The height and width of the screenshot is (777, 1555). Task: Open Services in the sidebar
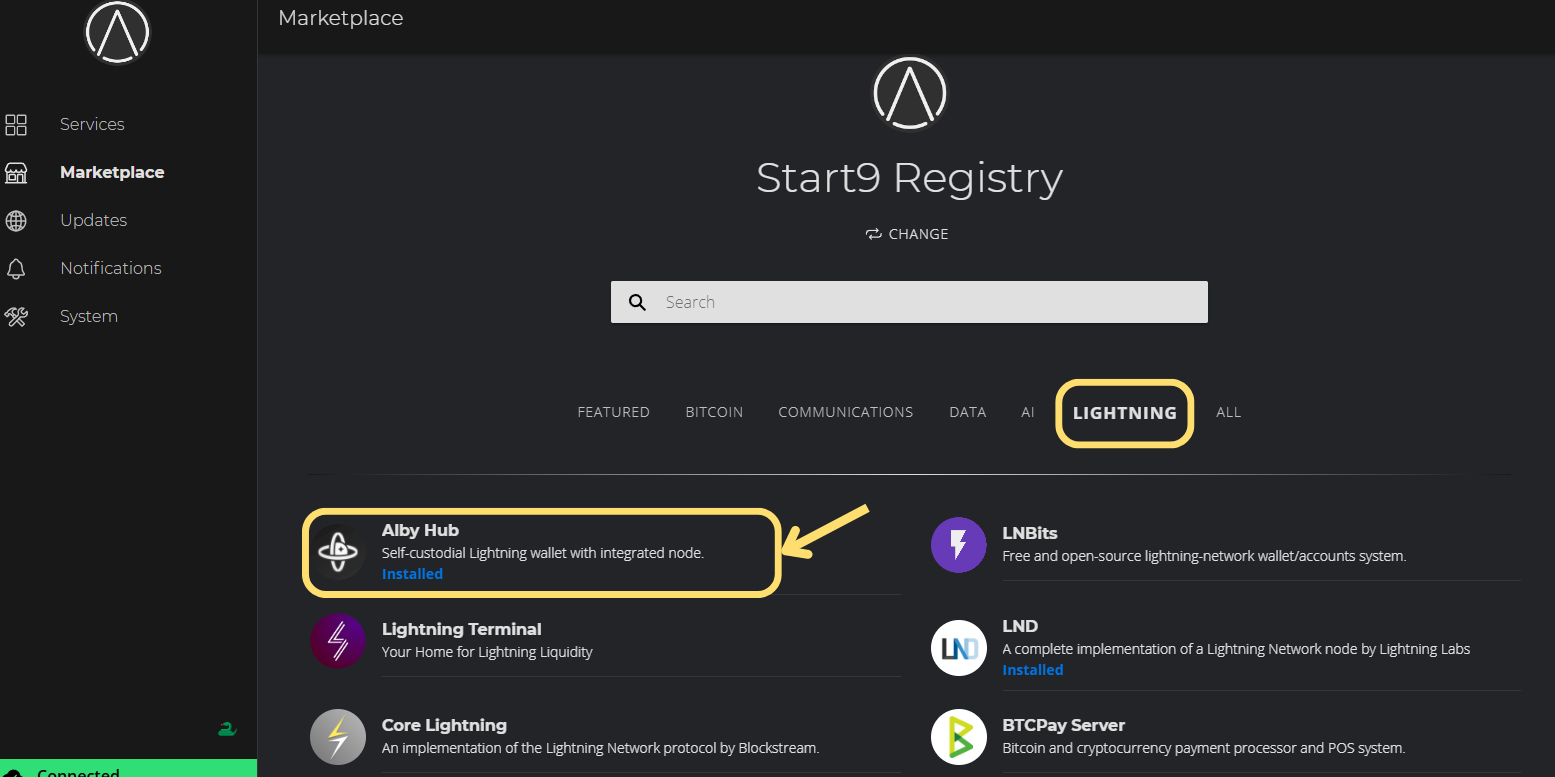(92, 124)
